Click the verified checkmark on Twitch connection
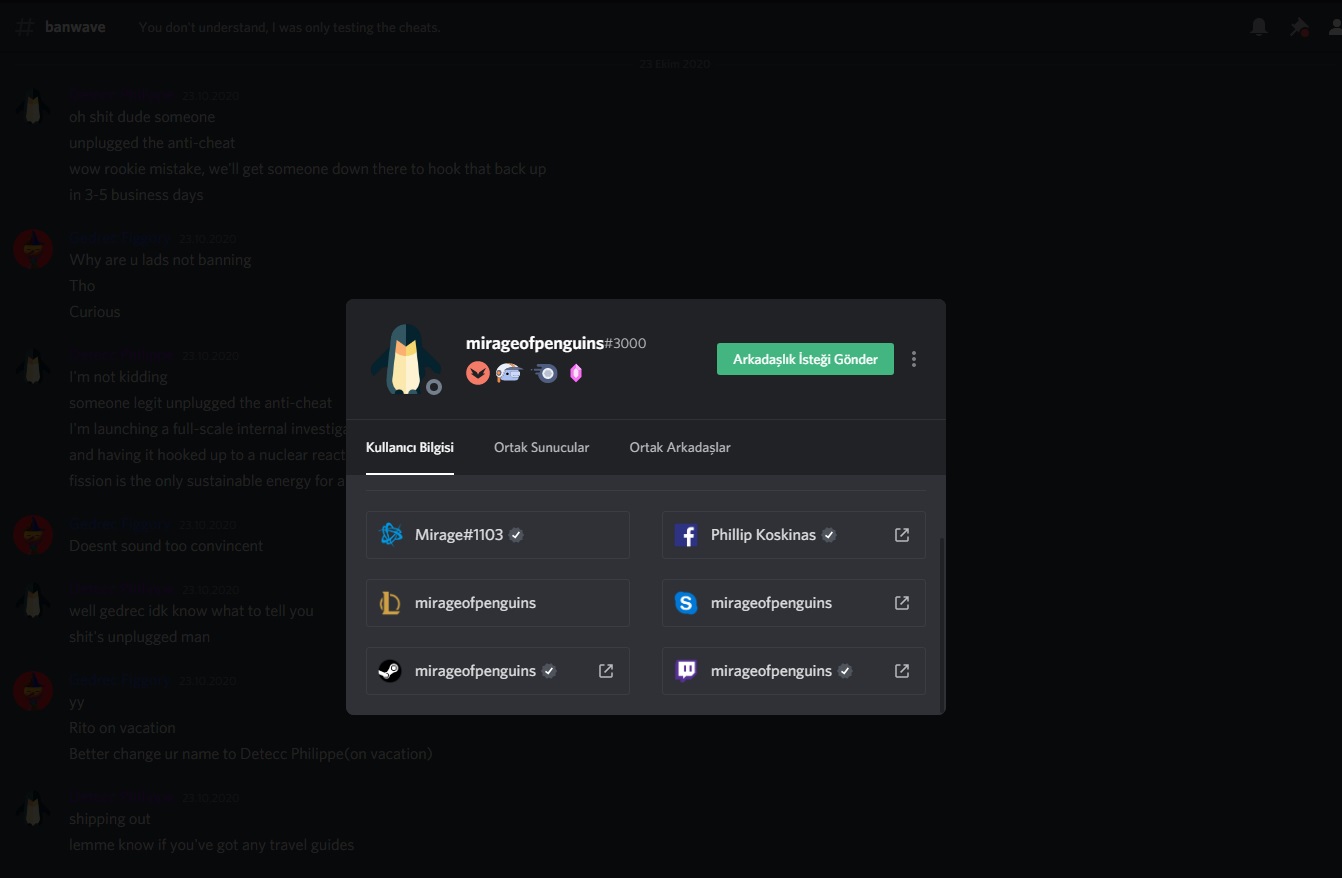 click(845, 671)
